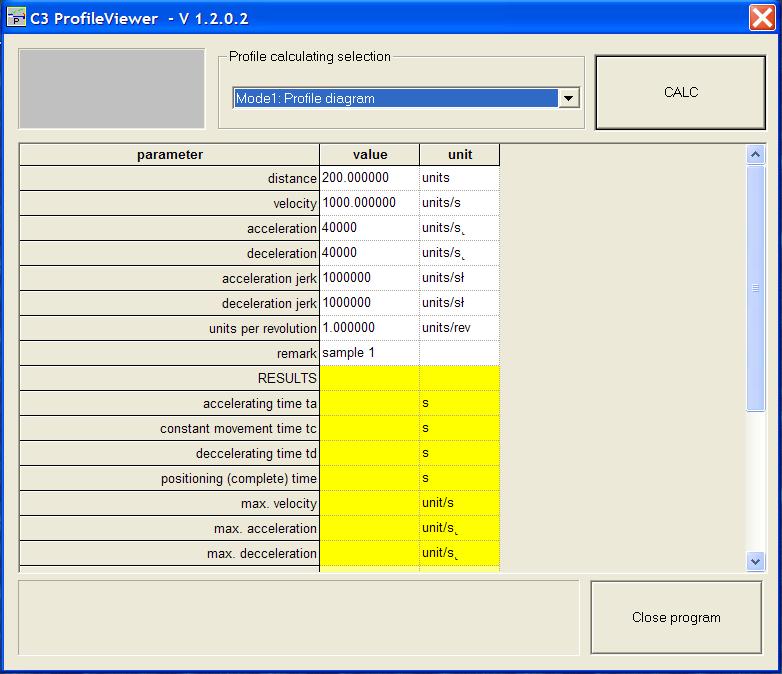Click the acceleration row label
This screenshot has height=674, width=782.
point(170,228)
